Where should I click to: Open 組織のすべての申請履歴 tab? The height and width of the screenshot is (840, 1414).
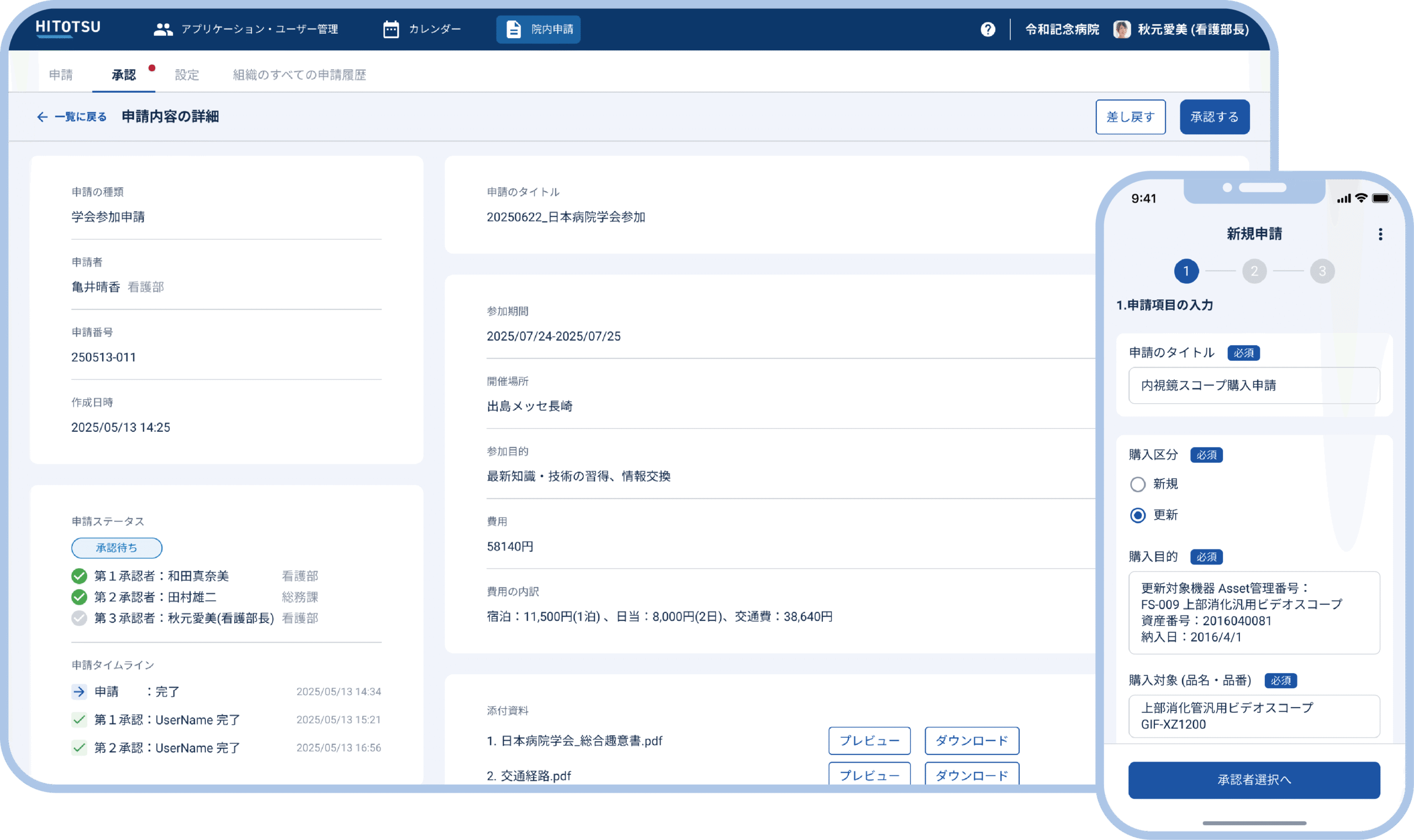[299, 75]
